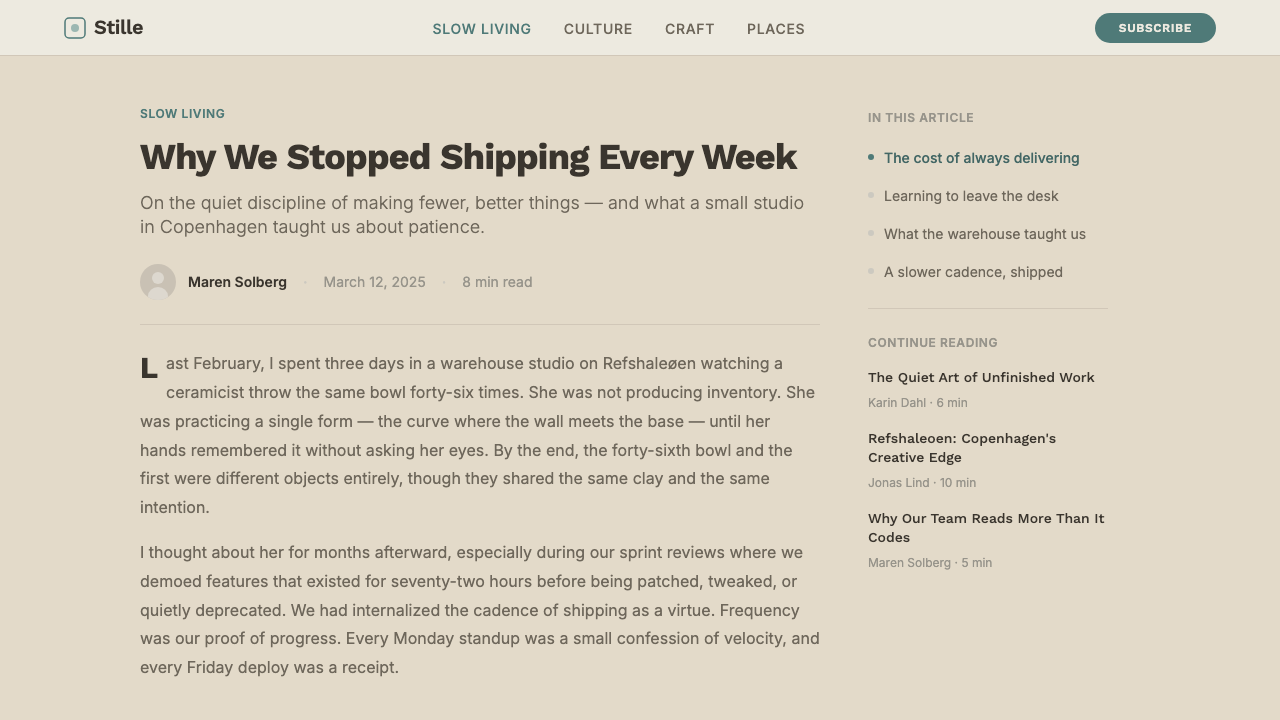Screen dimensions: 1280x720
Task: Click the article headline 'Why We Stopped Shipping Every Week'
Action: tap(468, 157)
